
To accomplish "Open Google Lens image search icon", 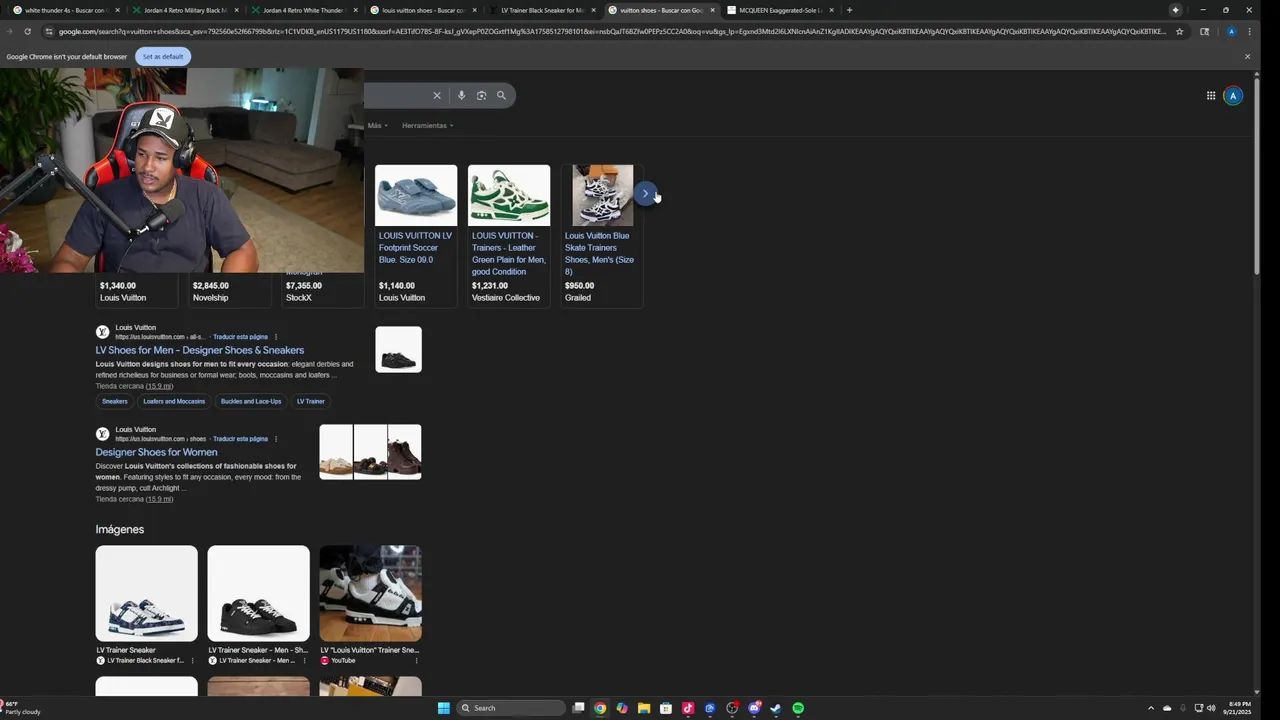I will [481, 95].
